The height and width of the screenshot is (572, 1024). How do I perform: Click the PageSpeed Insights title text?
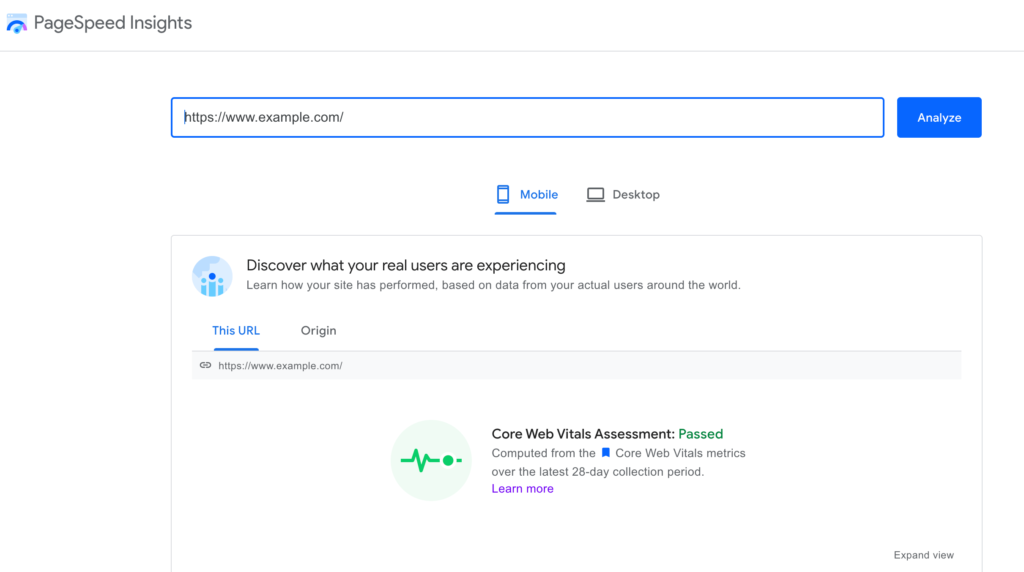click(x=112, y=23)
